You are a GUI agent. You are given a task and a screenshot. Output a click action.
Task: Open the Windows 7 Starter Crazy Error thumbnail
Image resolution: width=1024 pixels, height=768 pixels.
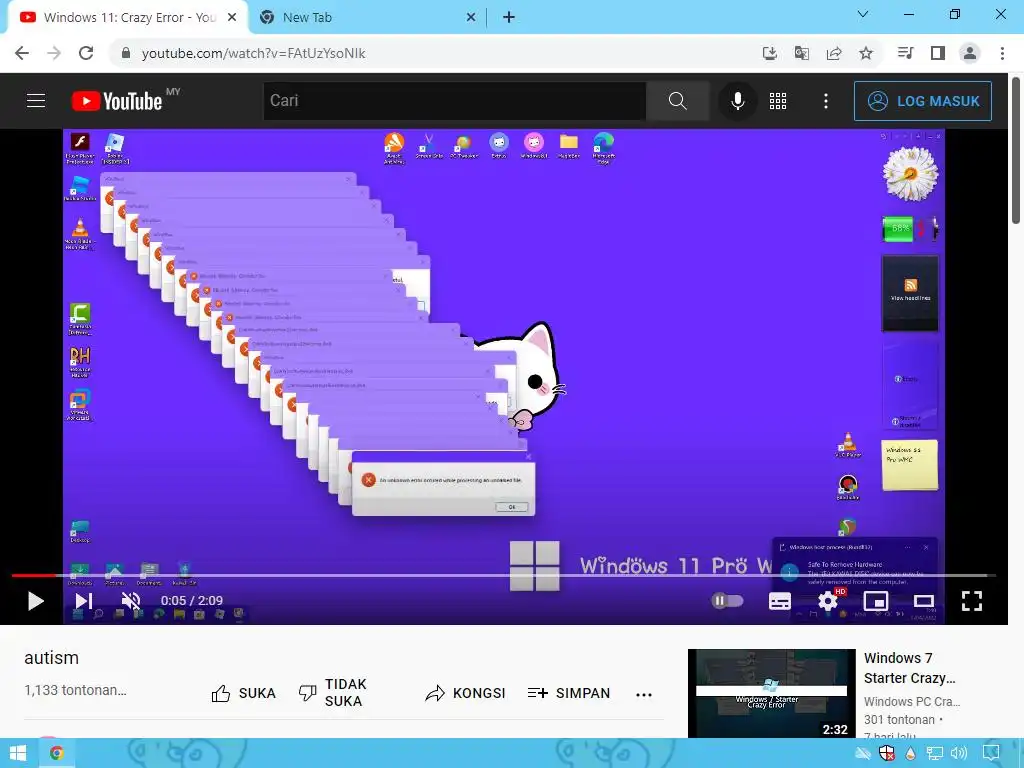point(771,693)
